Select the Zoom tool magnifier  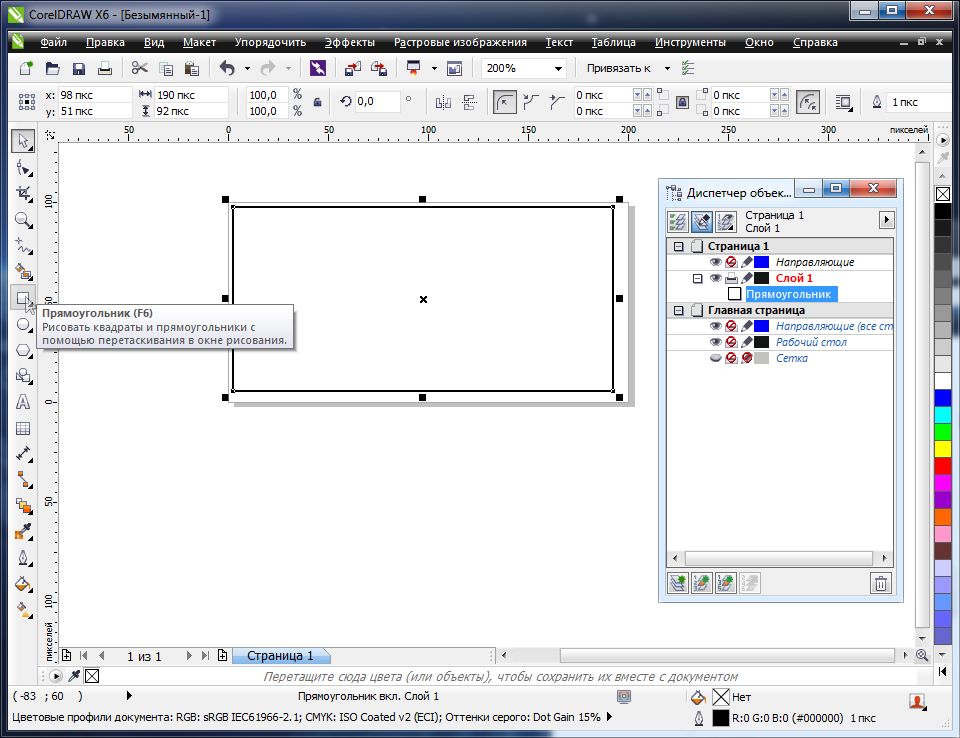coord(22,219)
